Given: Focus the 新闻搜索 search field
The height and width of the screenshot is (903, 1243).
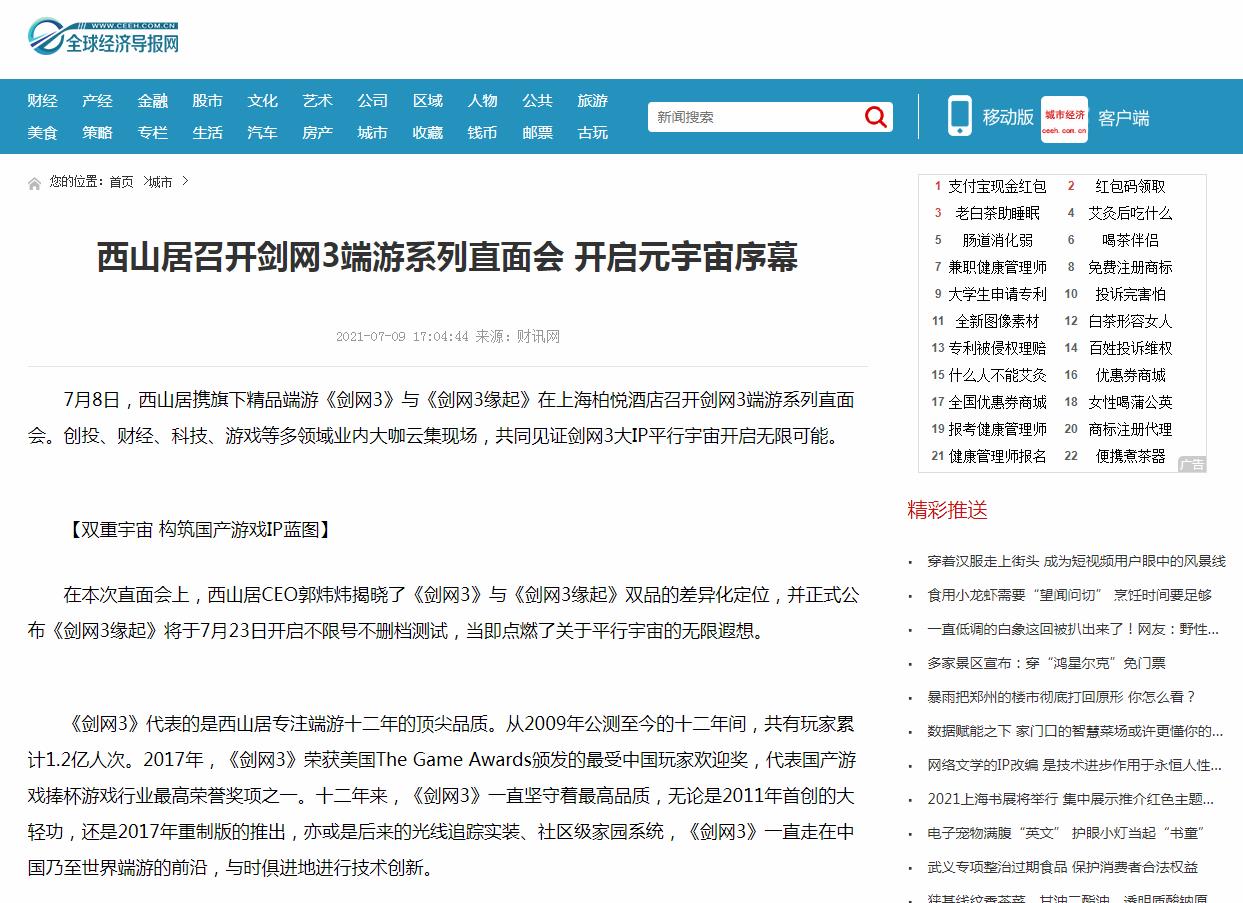Looking at the screenshot, I should coord(755,117).
